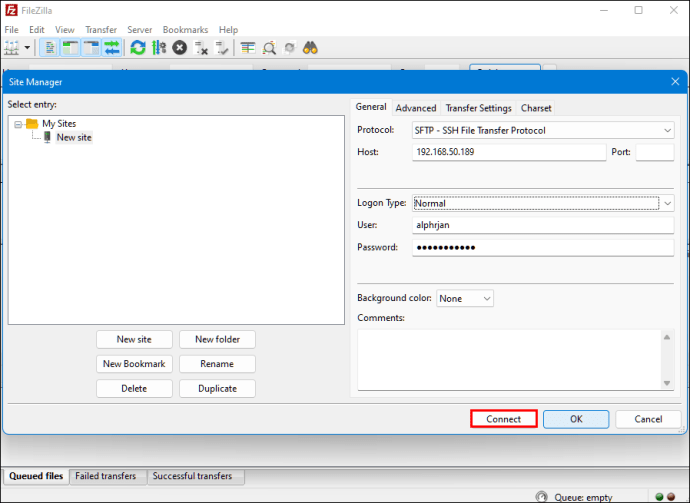Click the green refresh icon

138,48
